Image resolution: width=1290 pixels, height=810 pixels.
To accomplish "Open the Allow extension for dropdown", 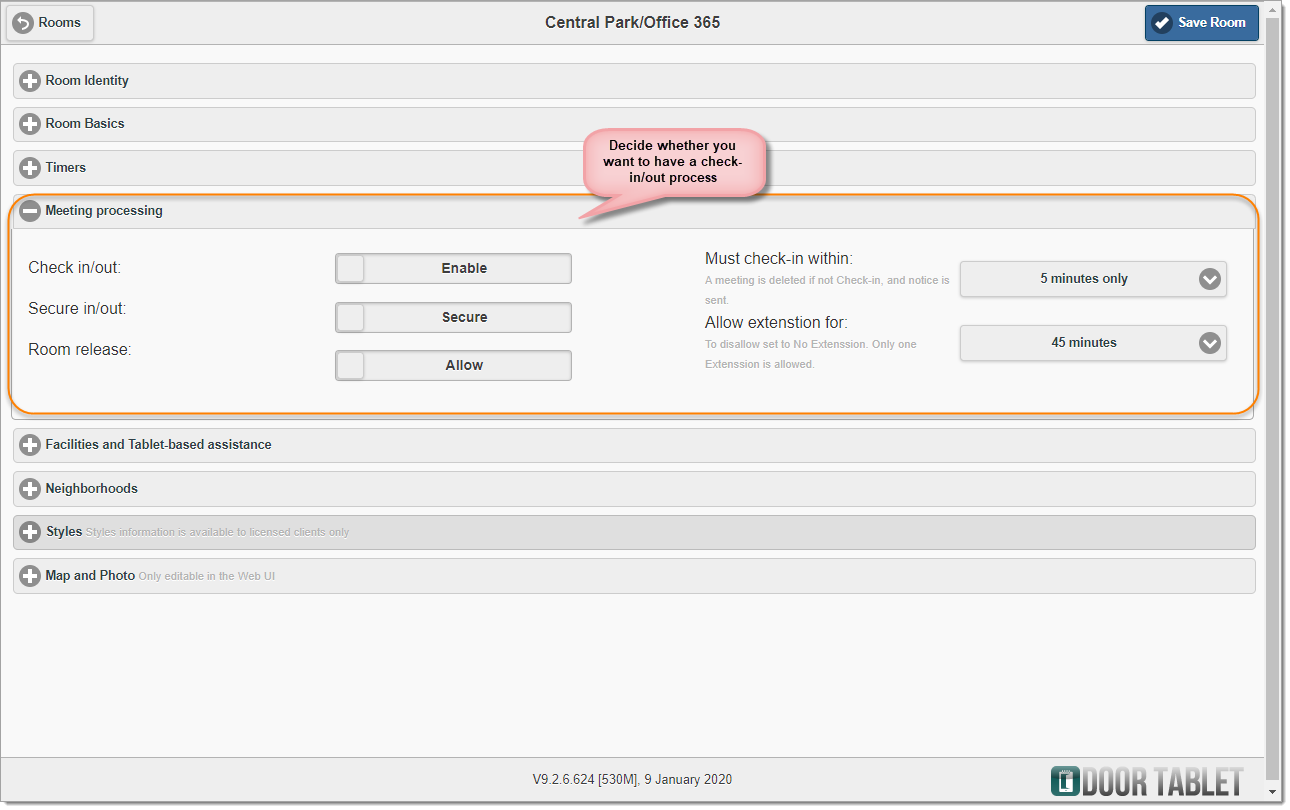I will (1093, 343).
